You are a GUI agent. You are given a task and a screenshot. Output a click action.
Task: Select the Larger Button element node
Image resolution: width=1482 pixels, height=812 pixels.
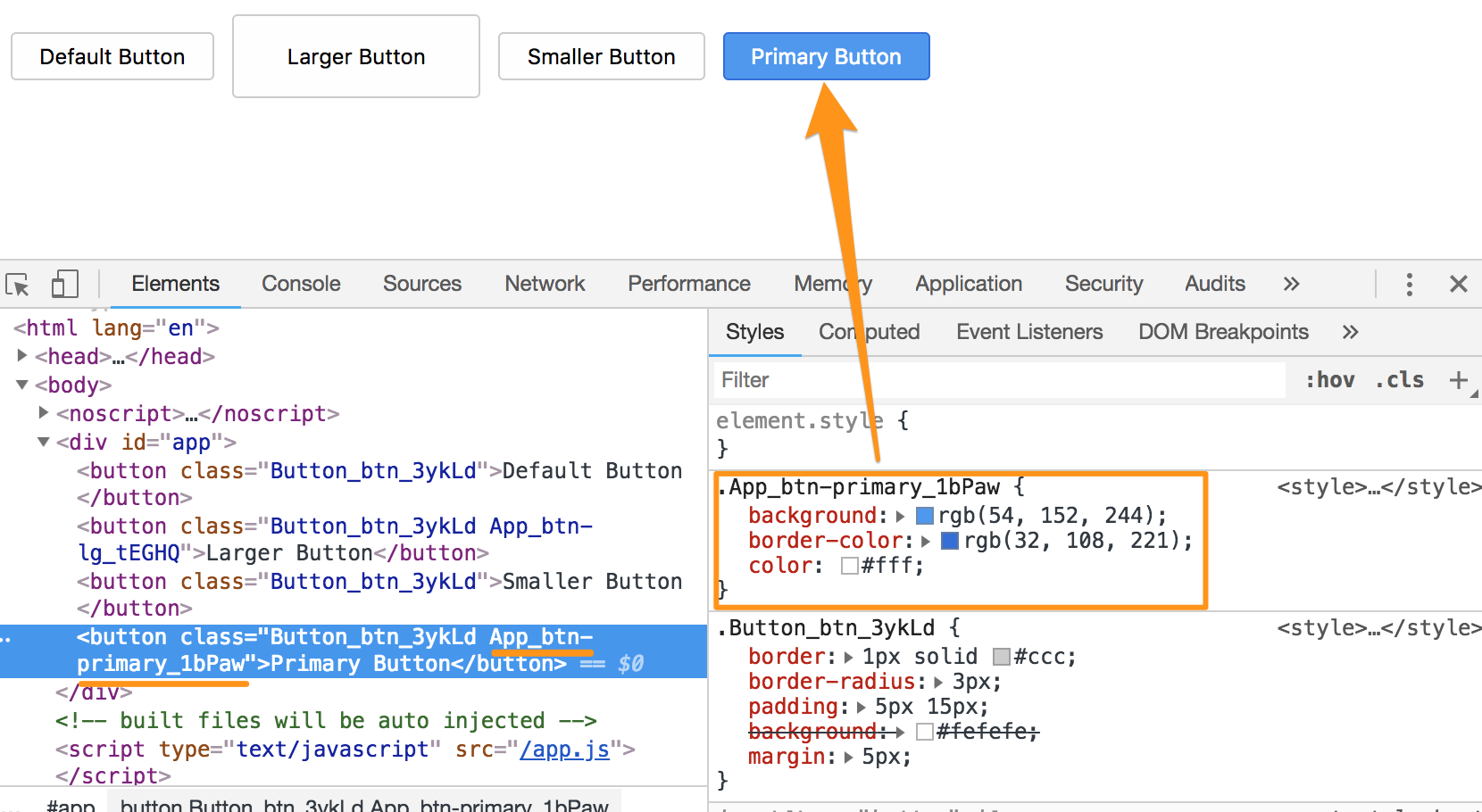tap(335, 539)
